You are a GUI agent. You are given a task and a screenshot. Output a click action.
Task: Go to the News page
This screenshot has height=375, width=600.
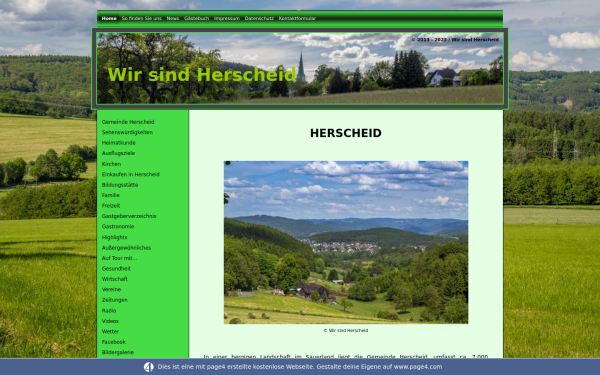click(x=173, y=18)
